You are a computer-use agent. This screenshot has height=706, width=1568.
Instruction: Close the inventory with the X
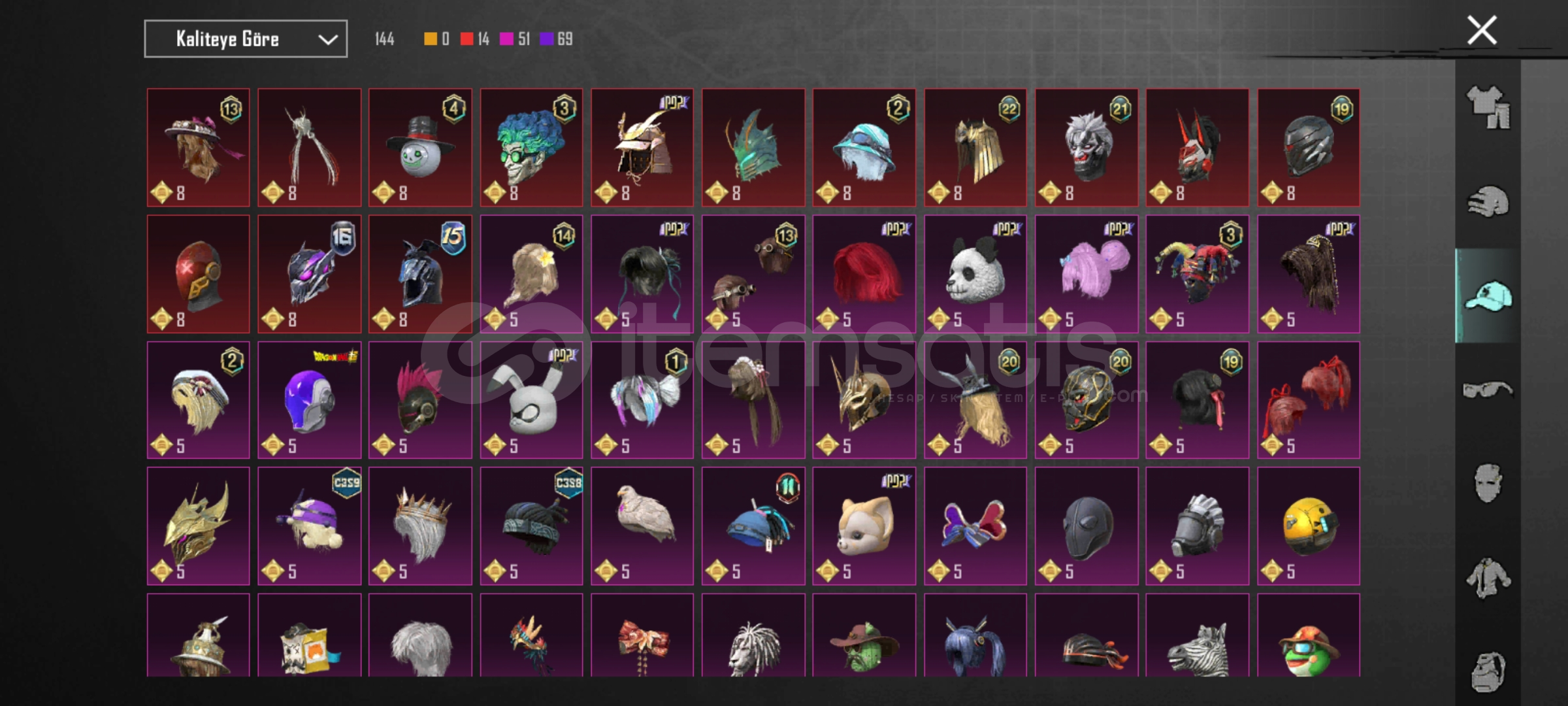point(1482,30)
